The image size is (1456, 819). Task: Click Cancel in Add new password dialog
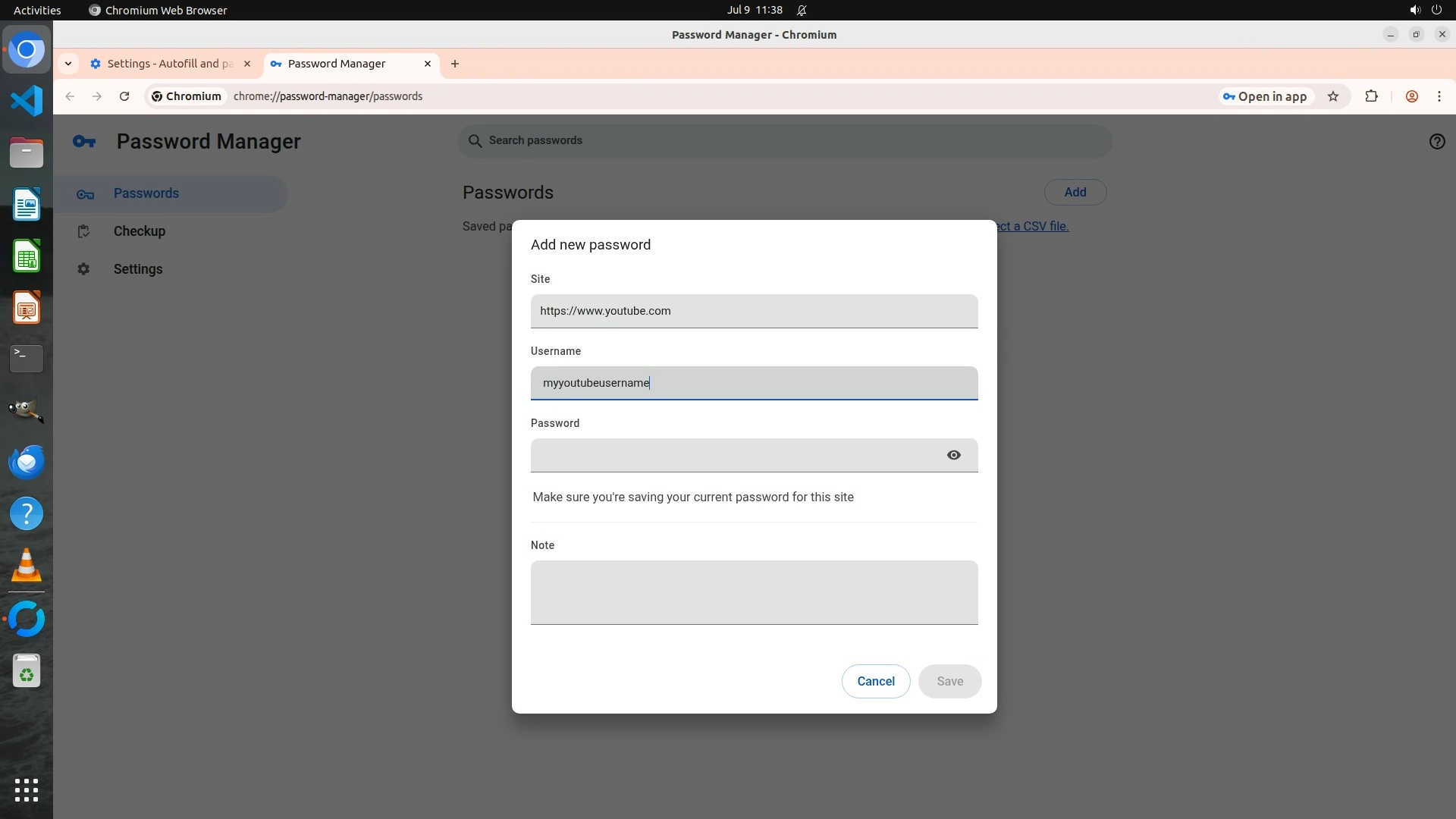pos(875,681)
